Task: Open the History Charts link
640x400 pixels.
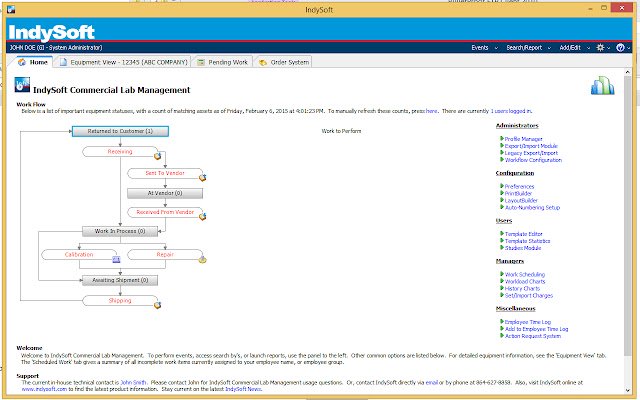Action: (x=522, y=289)
